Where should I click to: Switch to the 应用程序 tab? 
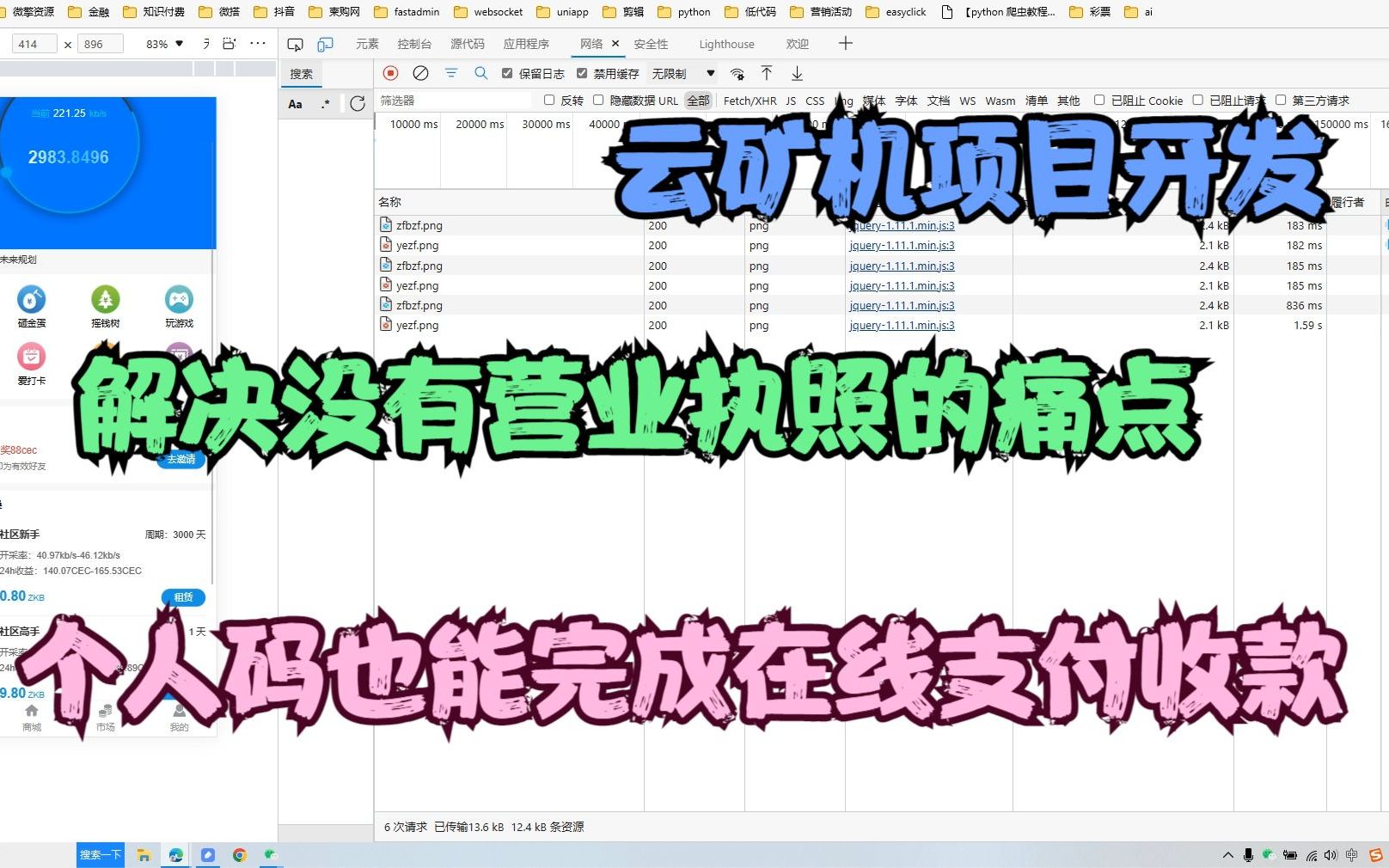526,44
